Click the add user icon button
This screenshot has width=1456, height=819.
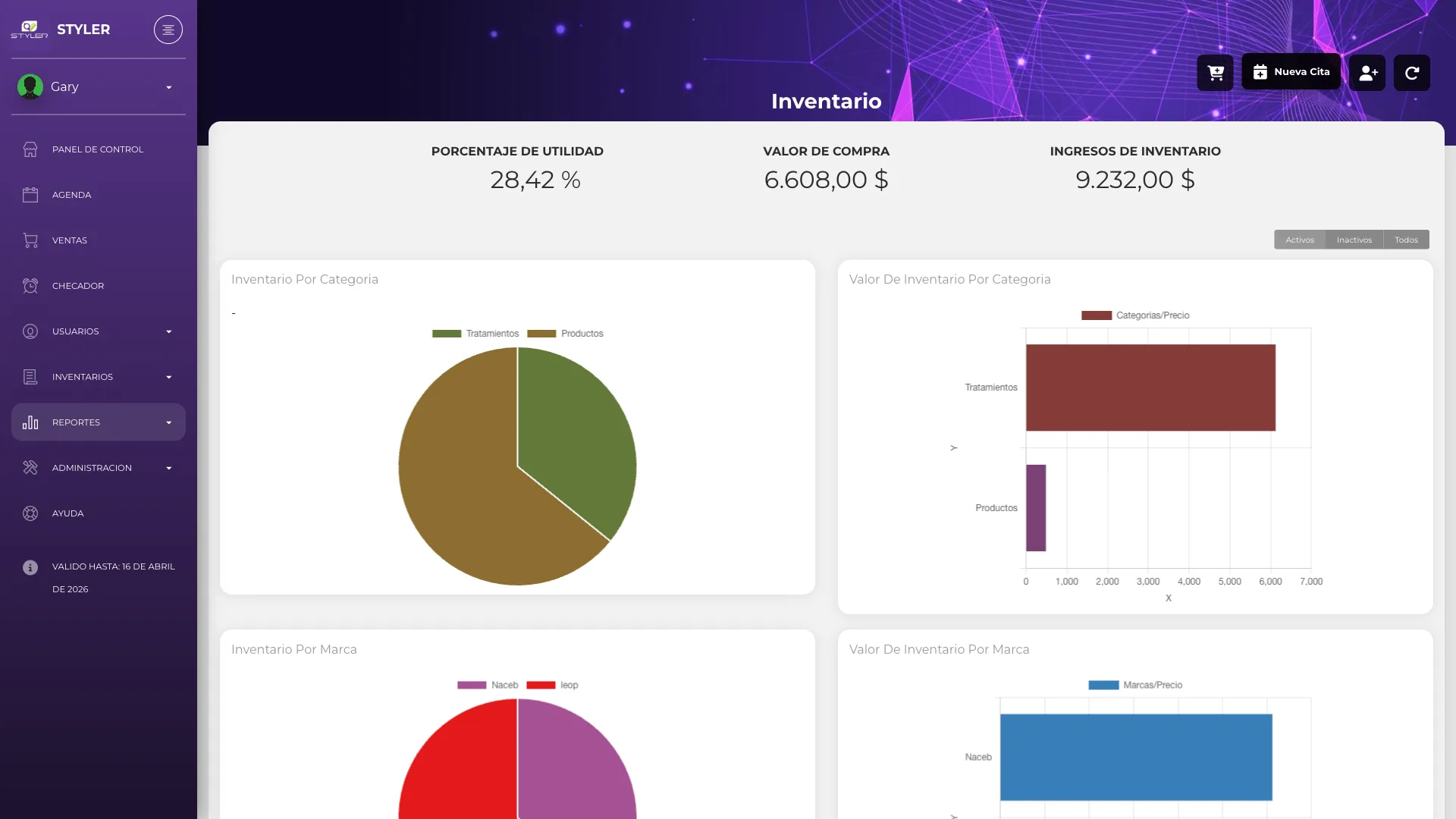(x=1367, y=73)
